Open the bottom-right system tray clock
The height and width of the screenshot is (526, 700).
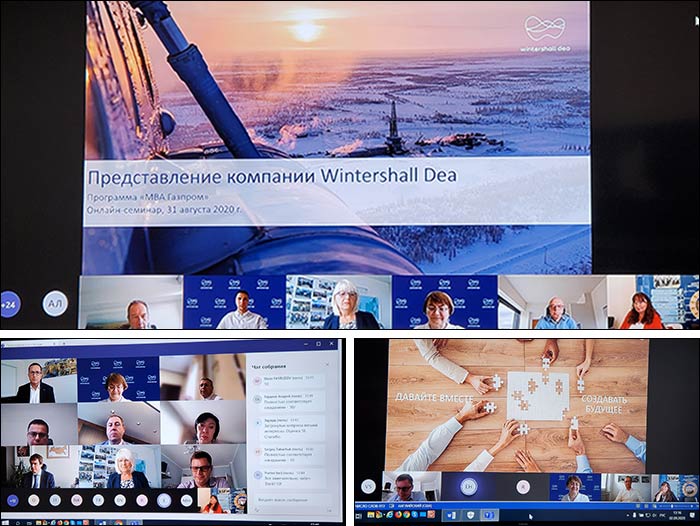(678, 515)
